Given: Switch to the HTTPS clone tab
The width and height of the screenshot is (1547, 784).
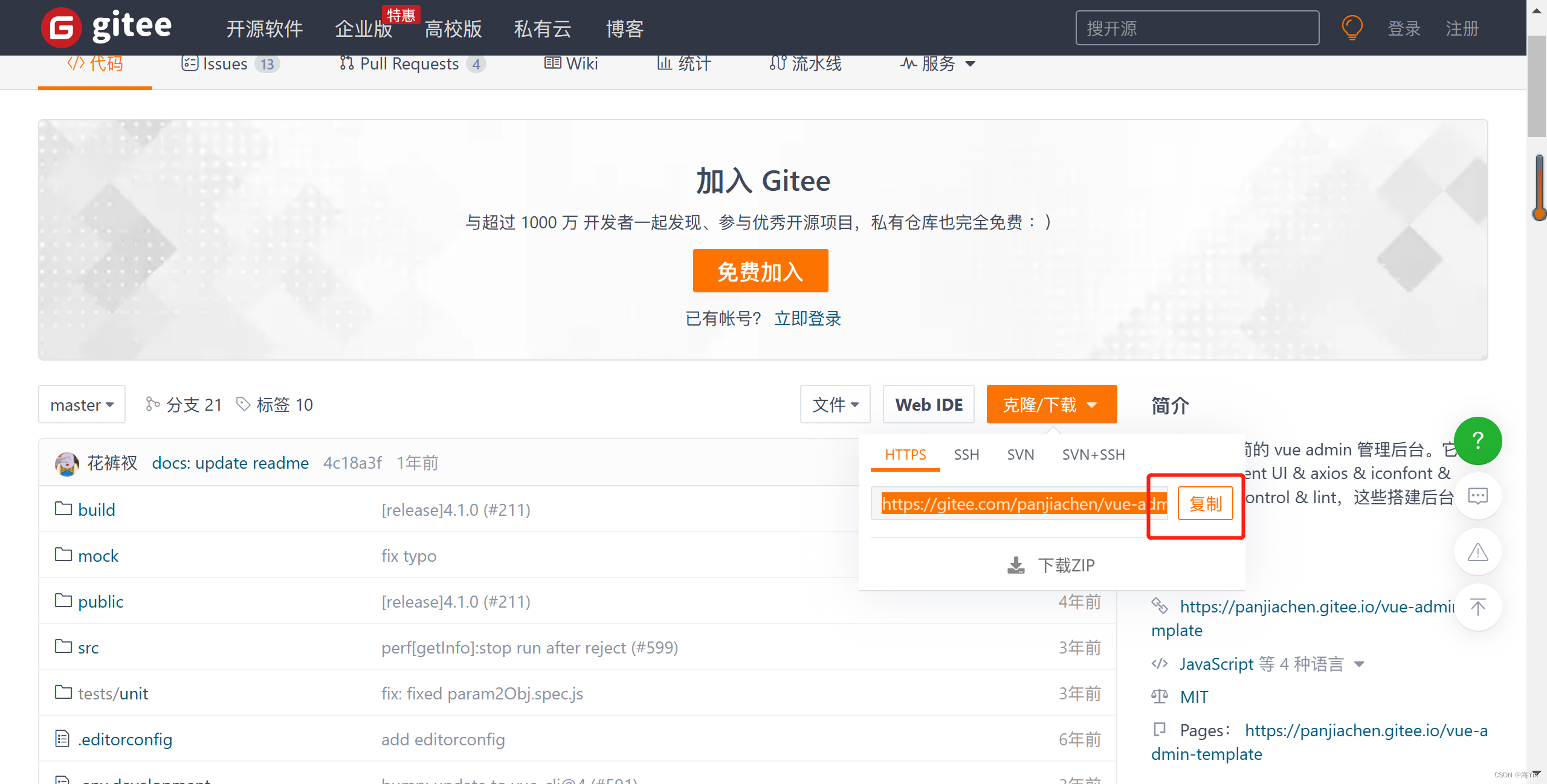Looking at the screenshot, I should [x=905, y=455].
